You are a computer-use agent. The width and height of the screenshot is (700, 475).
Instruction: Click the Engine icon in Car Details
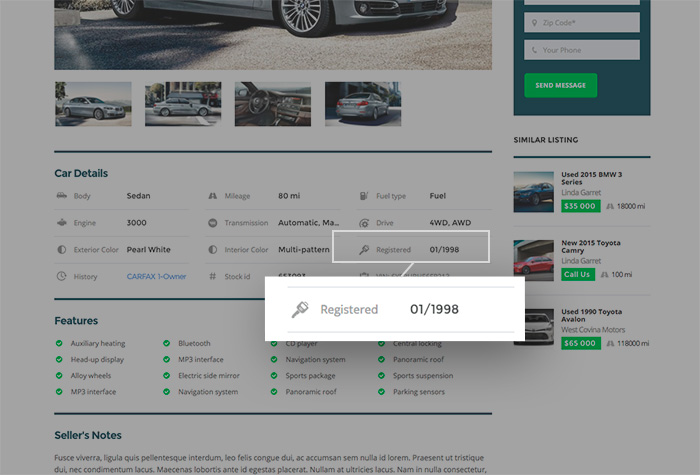[61, 223]
